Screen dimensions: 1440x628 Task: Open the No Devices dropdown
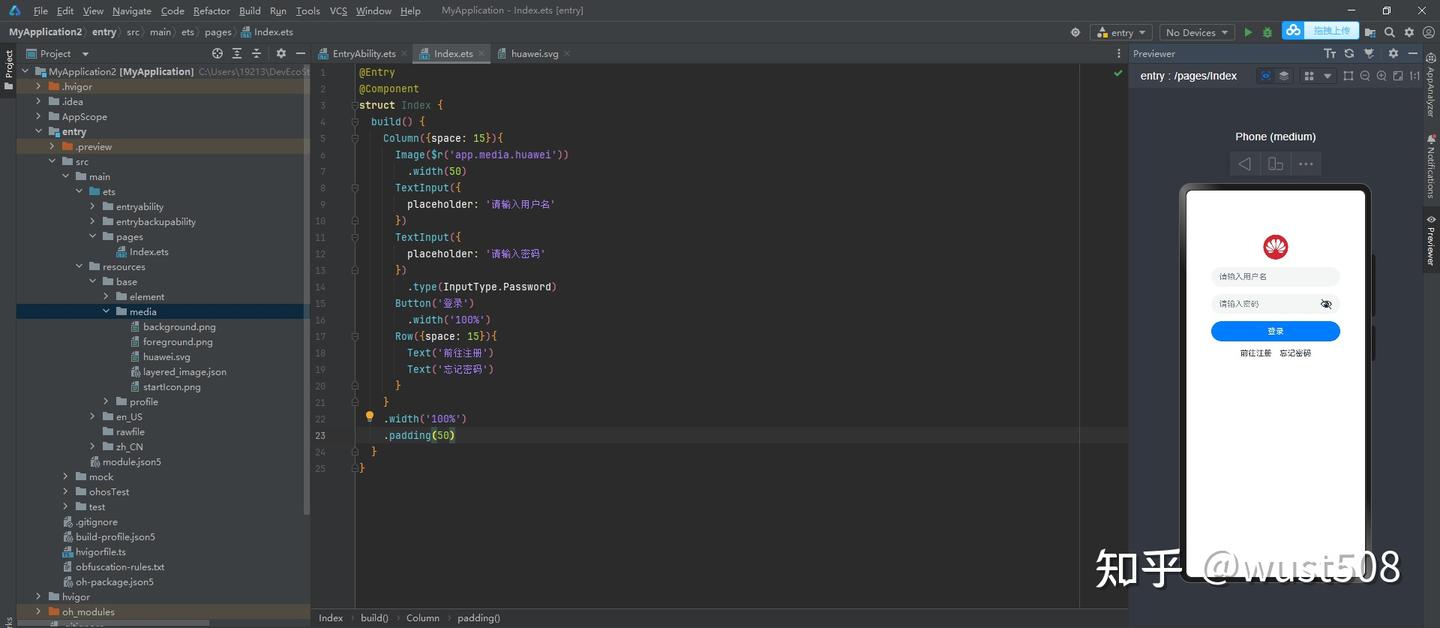tap(1196, 32)
